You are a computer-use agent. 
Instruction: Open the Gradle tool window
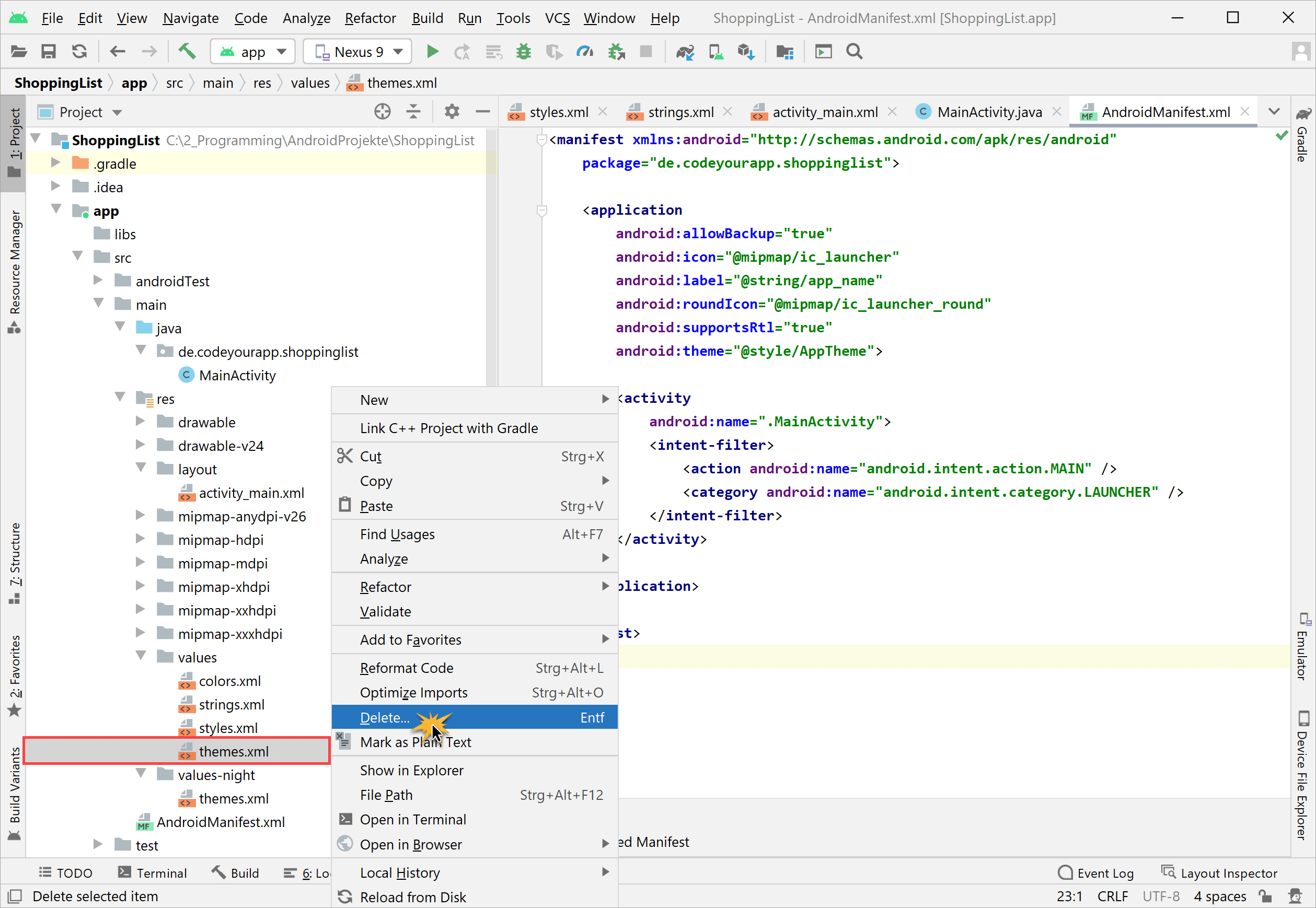(x=1303, y=134)
